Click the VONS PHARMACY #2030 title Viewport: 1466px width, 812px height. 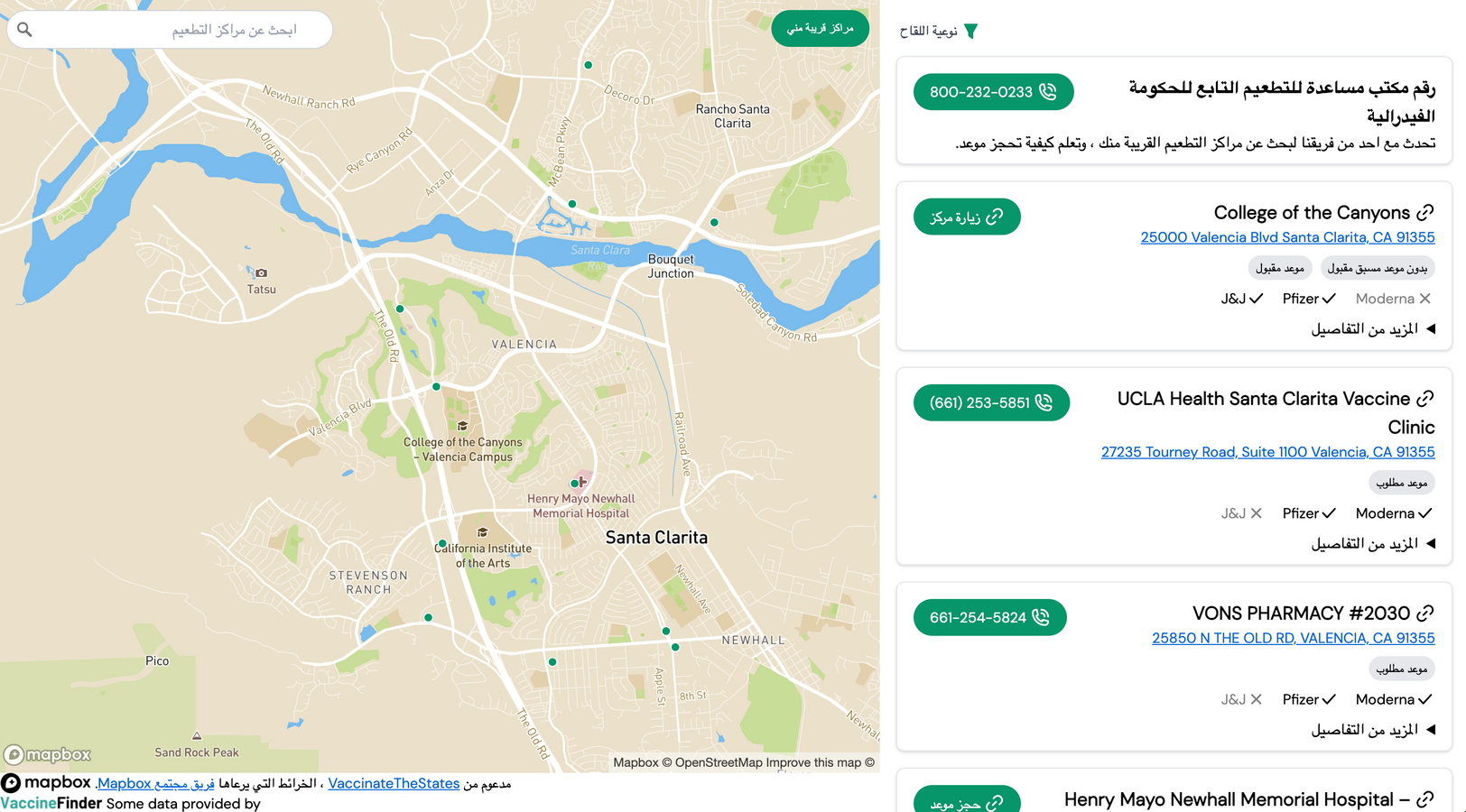tap(1301, 614)
